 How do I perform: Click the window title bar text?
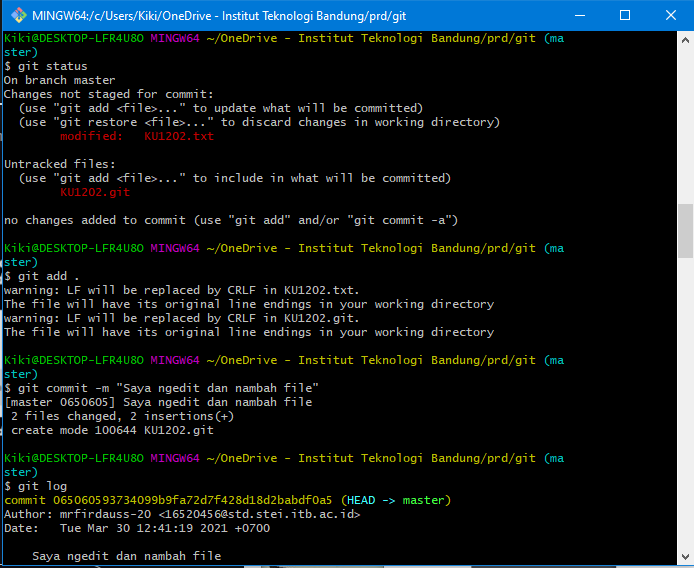tap(219, 16)
